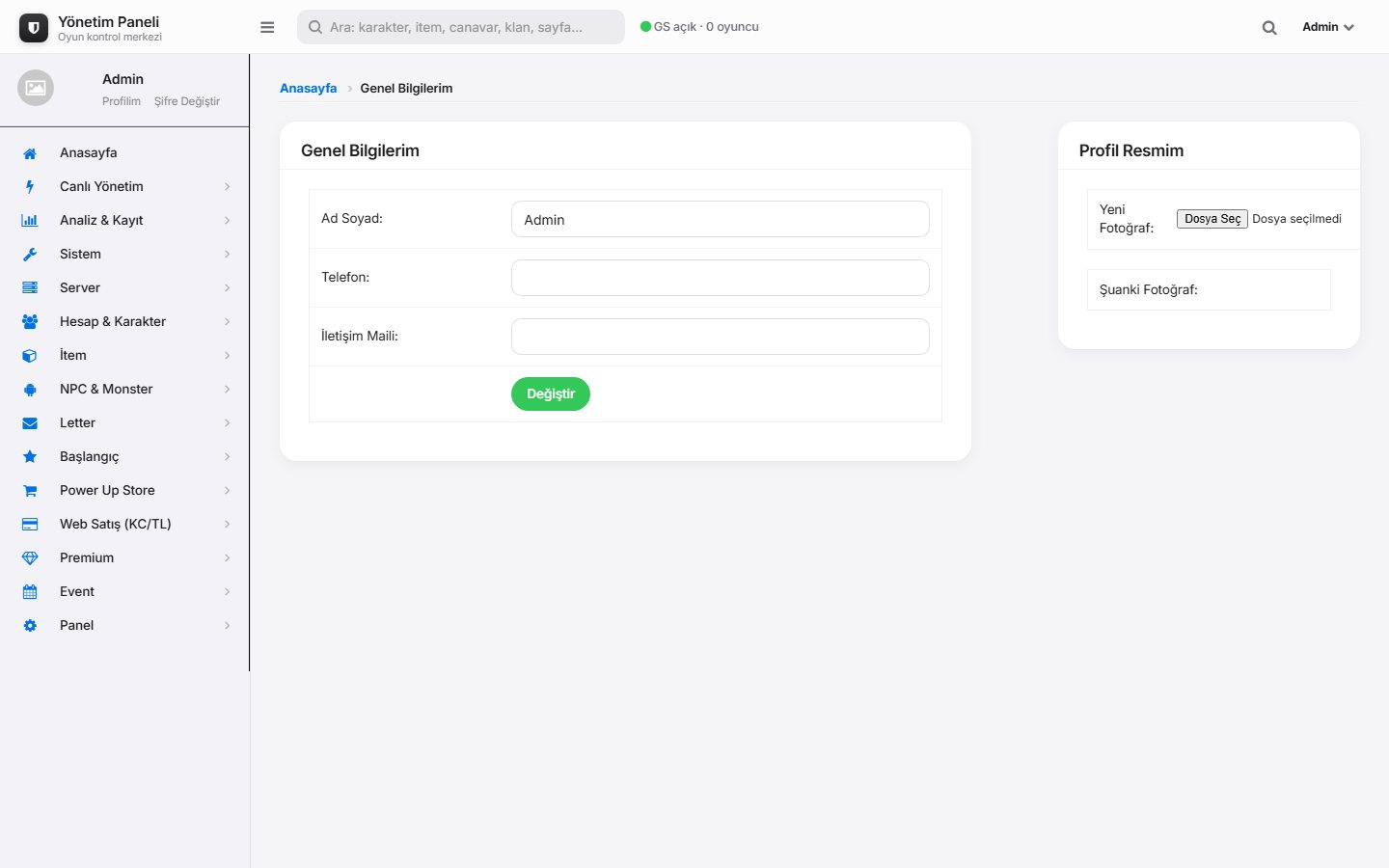
Task: Click the Hesap & Karakter users icon
Action: (x=30, y=322)
